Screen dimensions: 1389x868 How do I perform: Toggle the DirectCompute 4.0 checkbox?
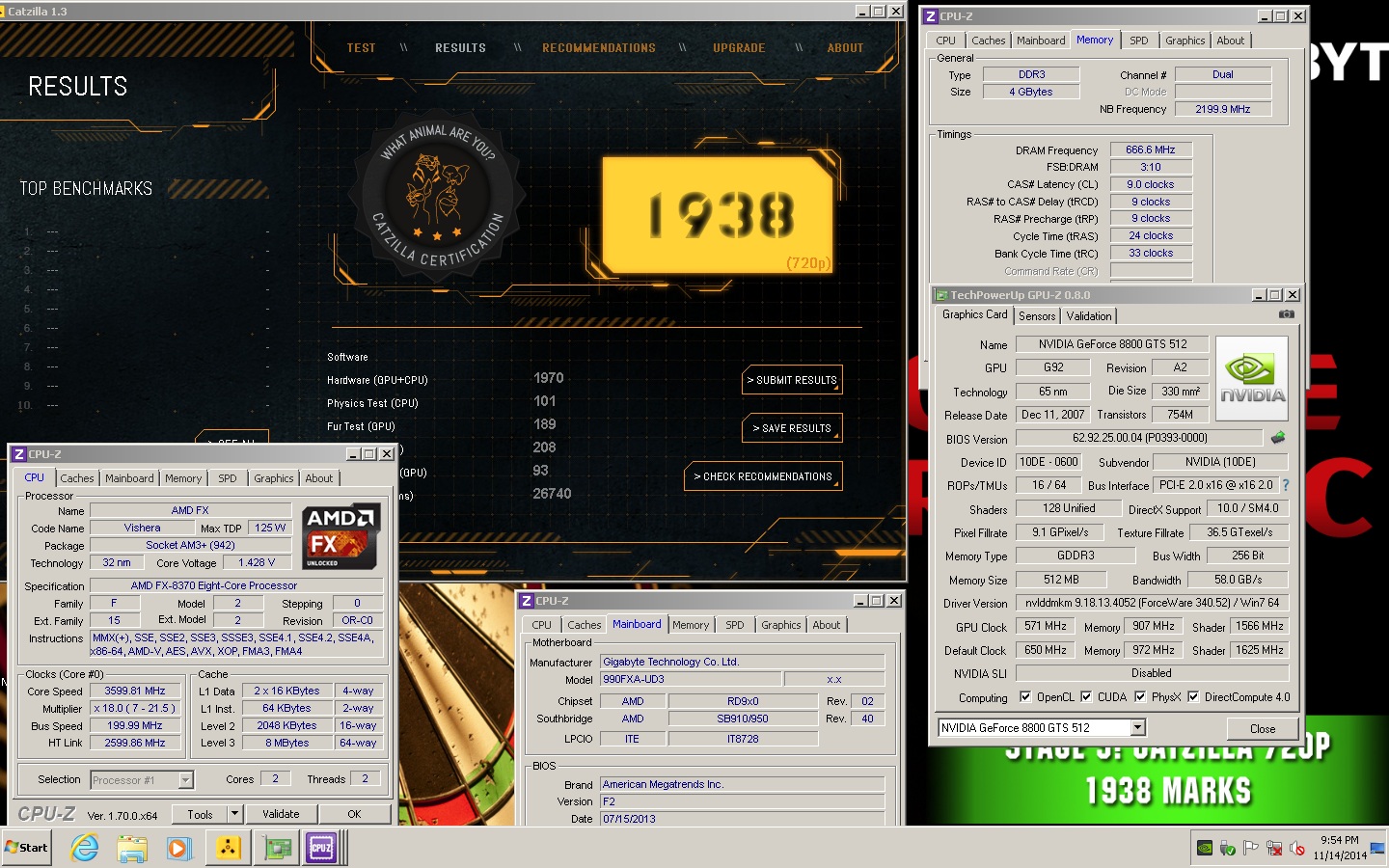[1193, 697]
